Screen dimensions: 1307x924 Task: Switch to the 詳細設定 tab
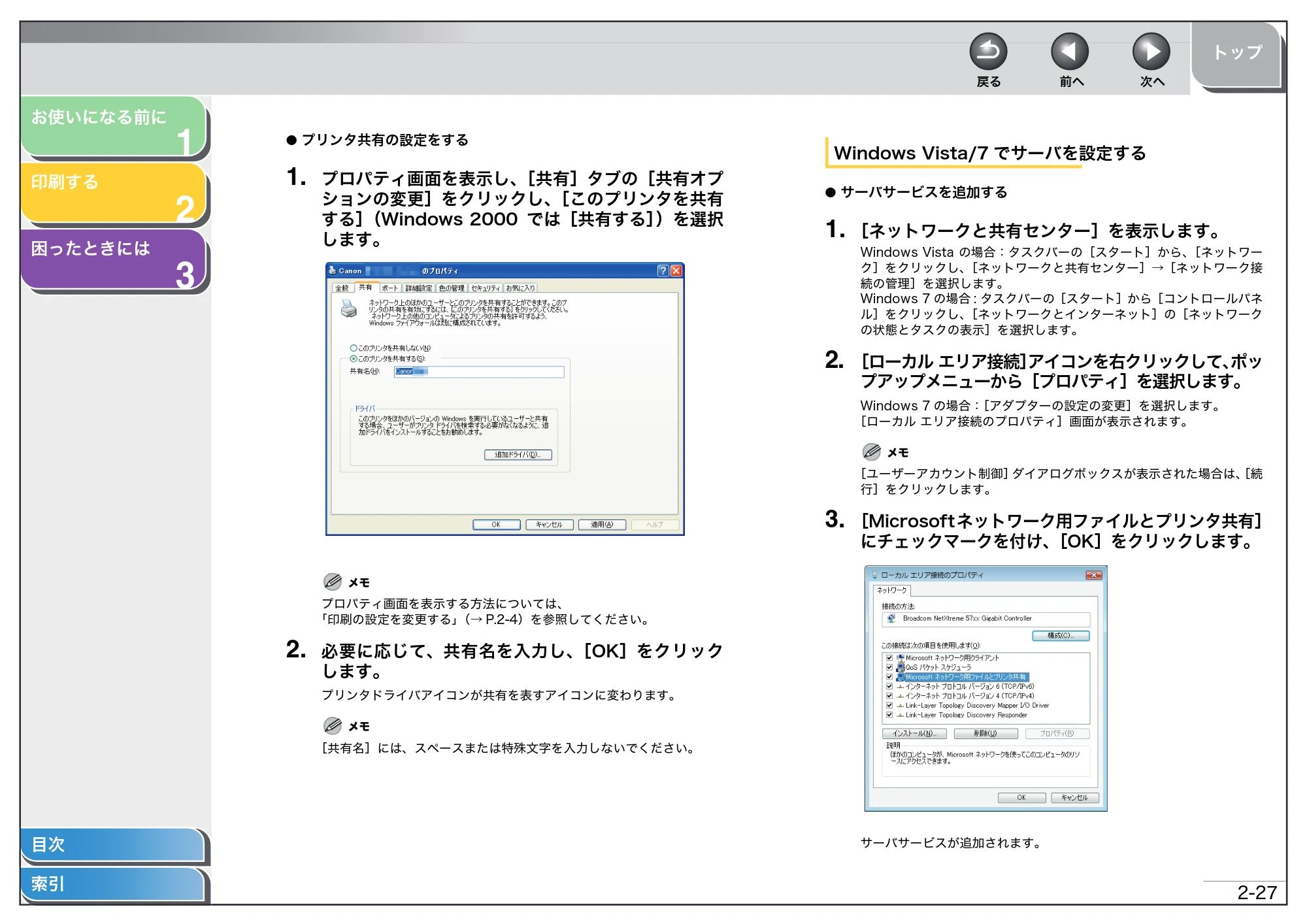point(419,288)
